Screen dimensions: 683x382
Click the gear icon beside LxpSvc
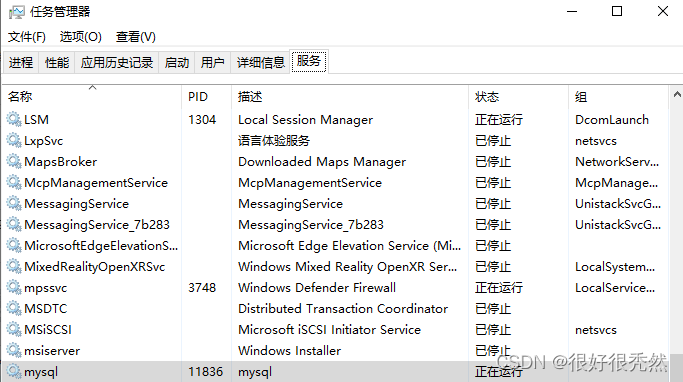click(14, 140)
